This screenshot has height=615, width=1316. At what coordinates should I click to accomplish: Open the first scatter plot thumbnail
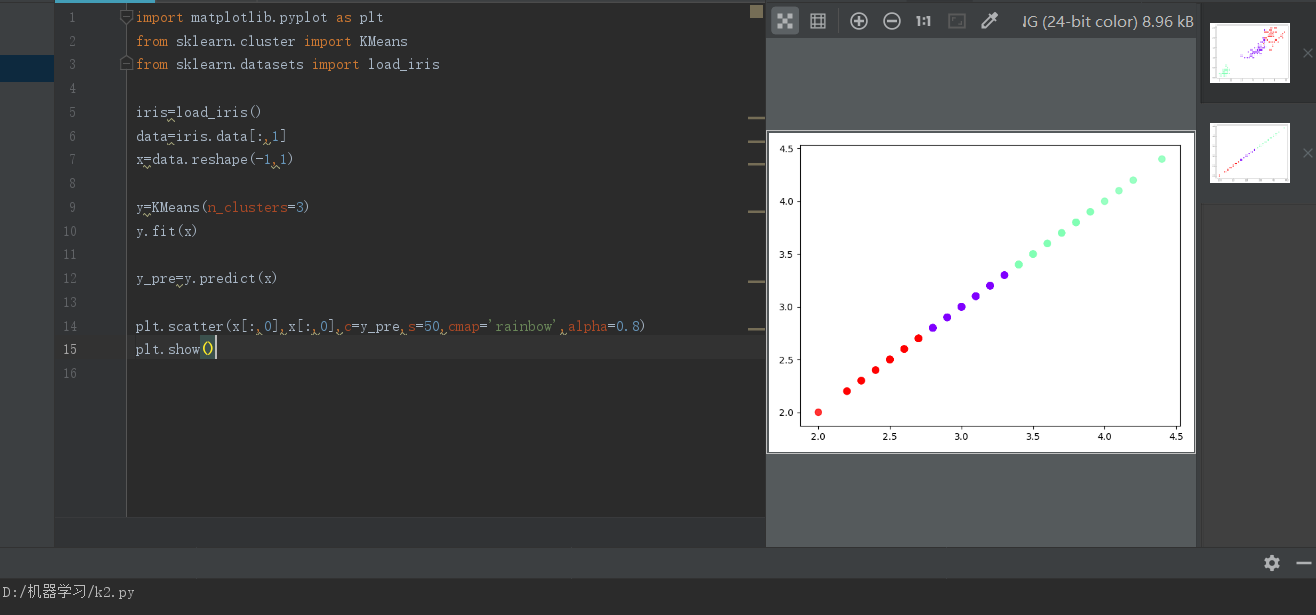1249,53
